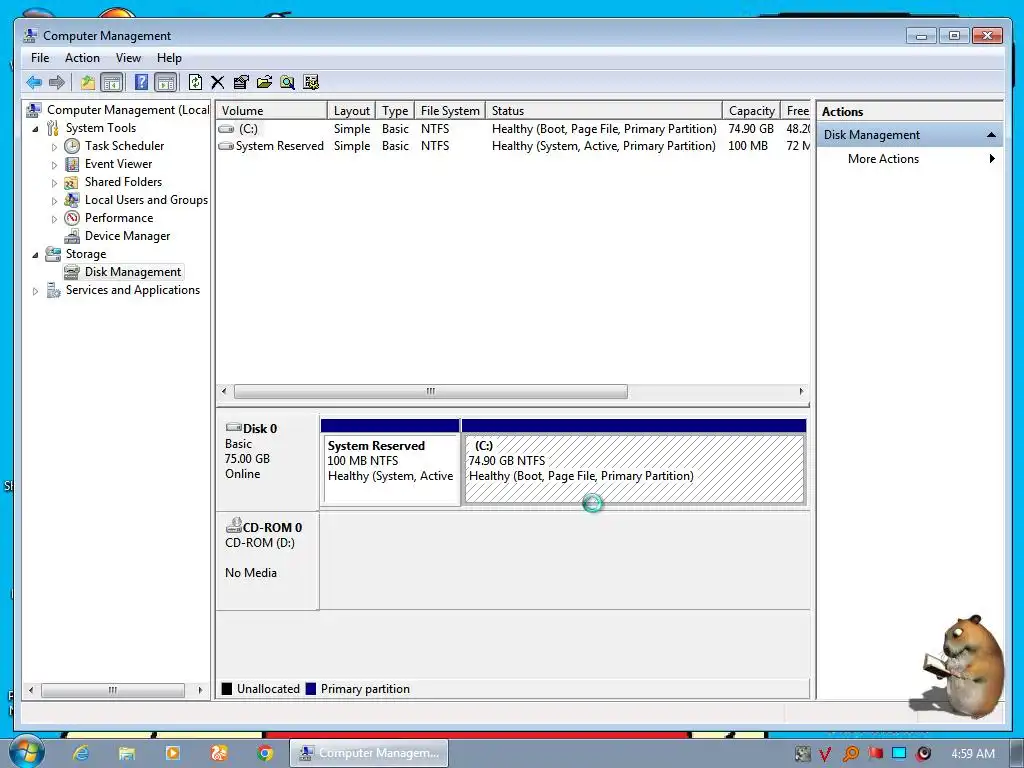The image size is (1024, 768).
Task: Collapse the System Tools tree node
Action: coord(35,129)
